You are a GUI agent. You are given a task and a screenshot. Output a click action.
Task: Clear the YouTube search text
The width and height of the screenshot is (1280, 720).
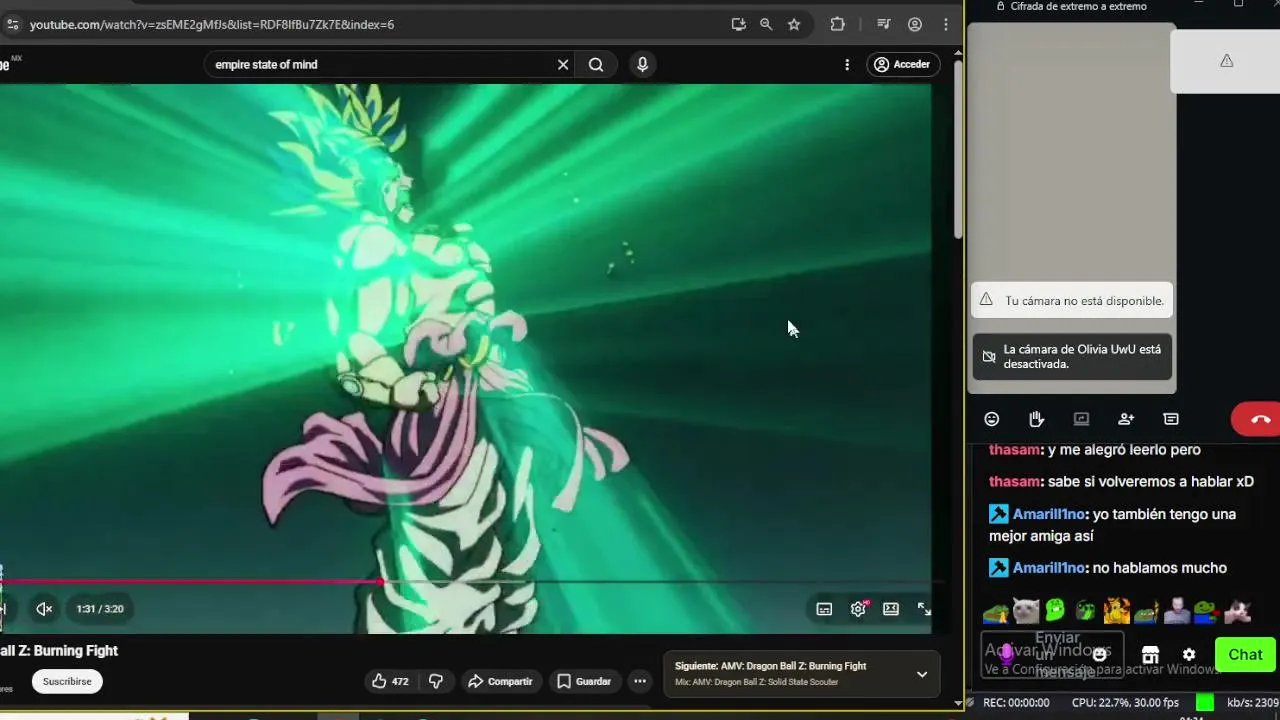(x=563, y=64)
